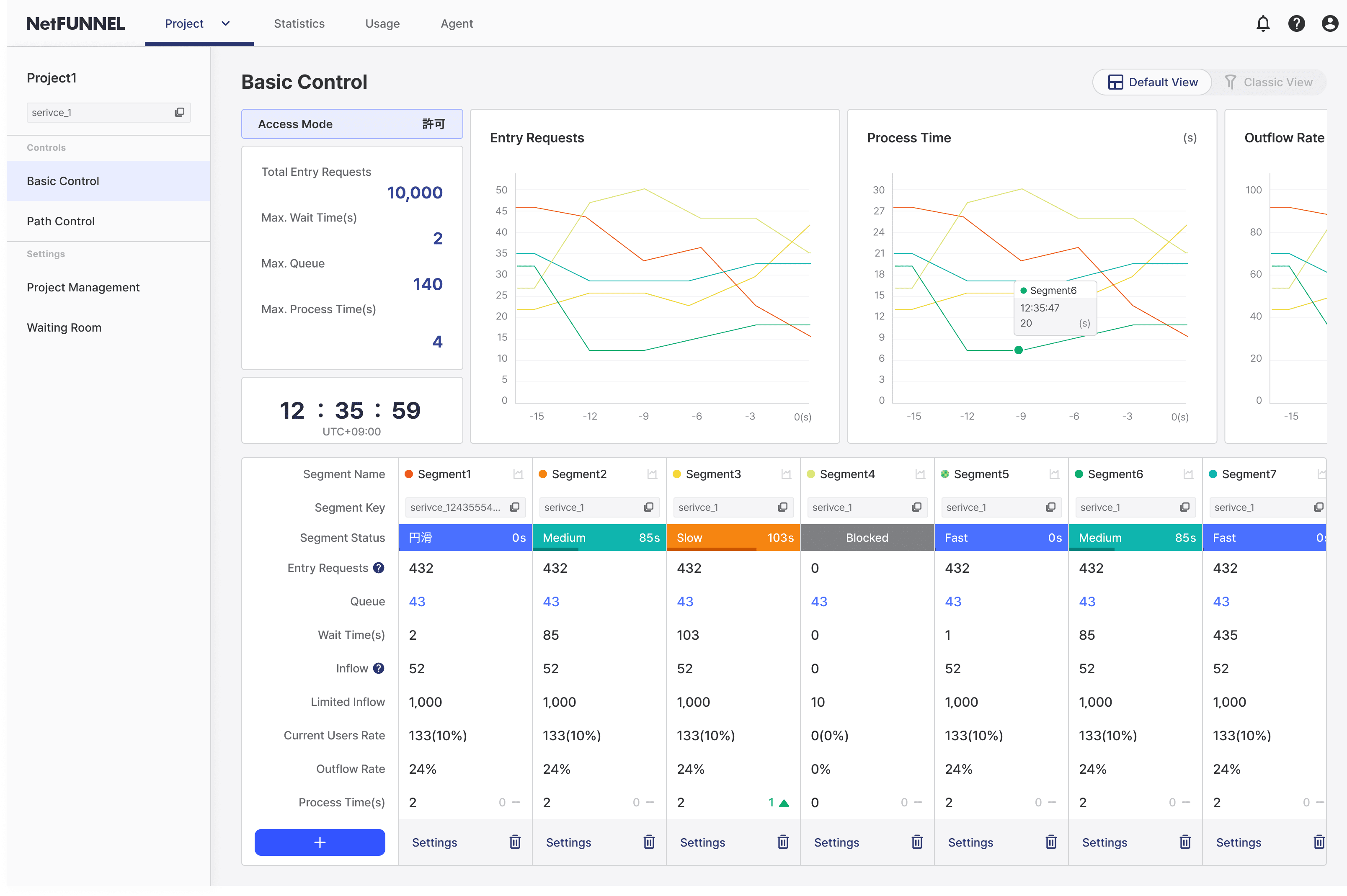Open Segment1 chart icon
1347x896 pixels.
[x=518, y=474]
